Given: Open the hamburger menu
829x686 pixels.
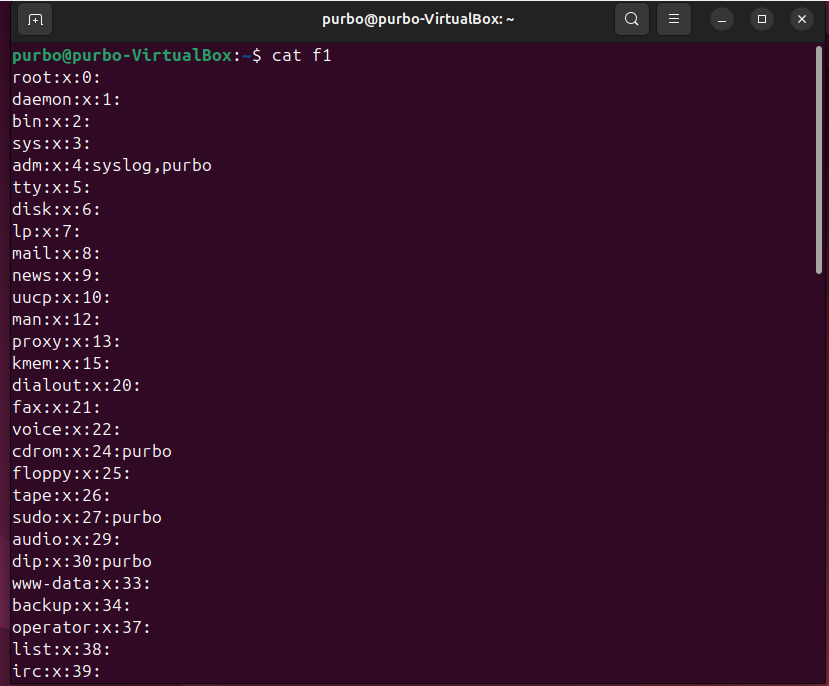Looking at the screenshot, I should [674, 20].
